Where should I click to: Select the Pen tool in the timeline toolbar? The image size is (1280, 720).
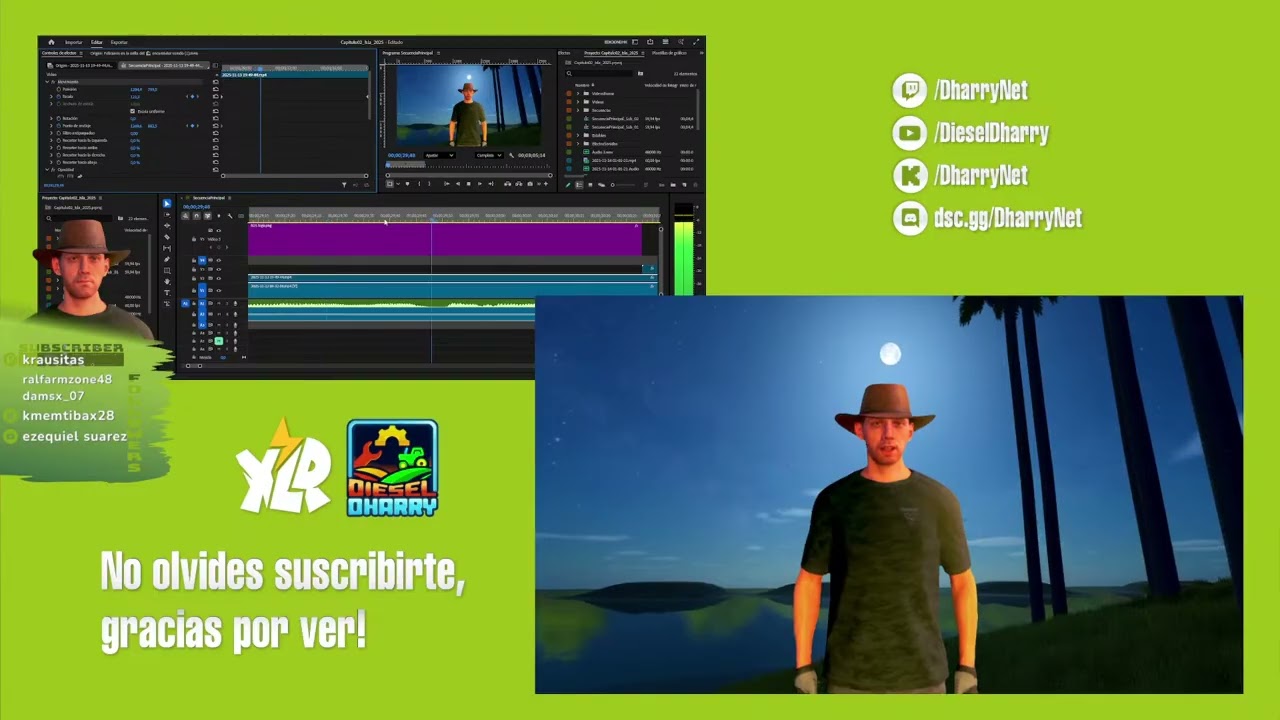point(167,259)
